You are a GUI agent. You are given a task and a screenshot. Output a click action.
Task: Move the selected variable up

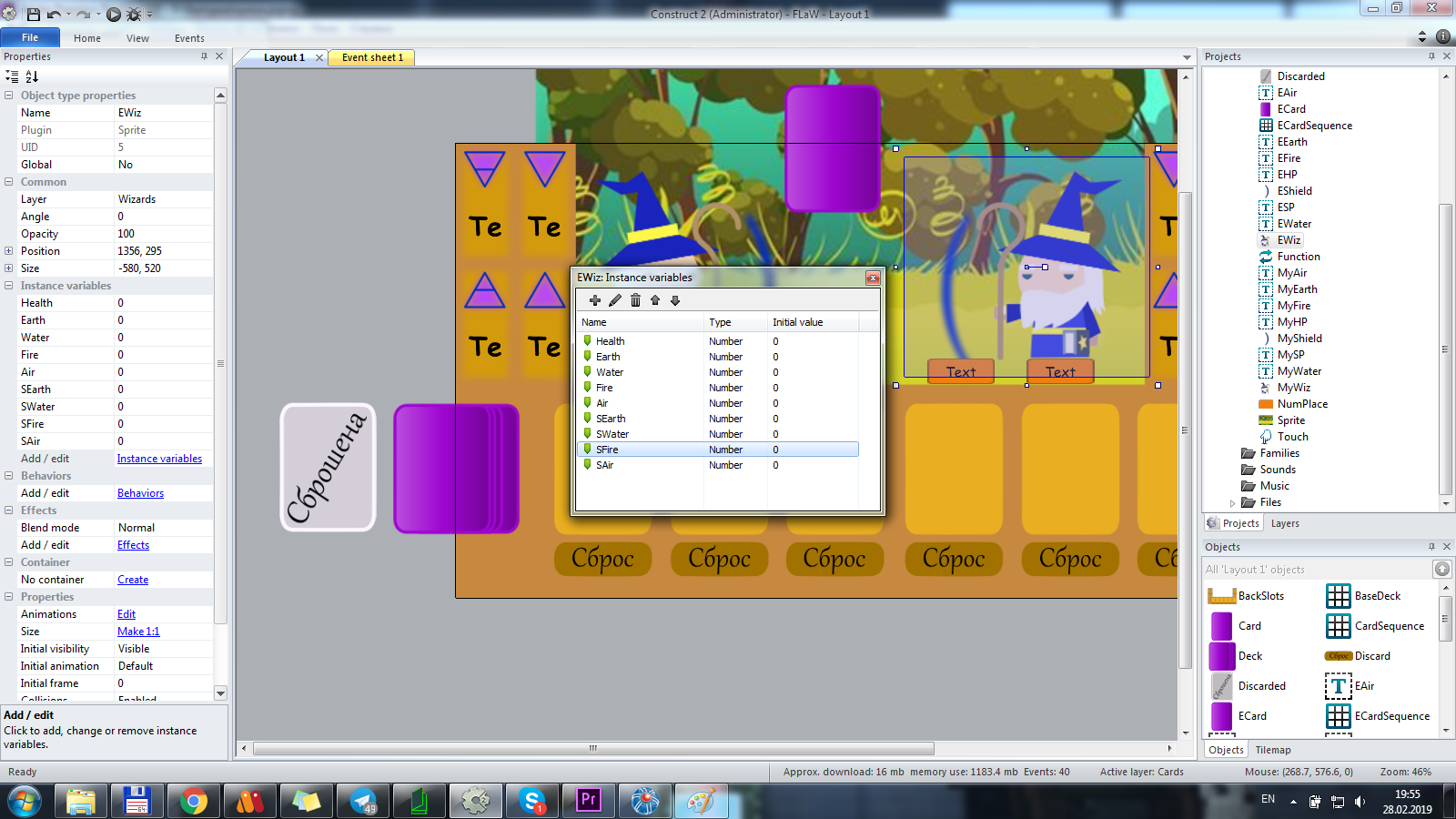coord(655,300)
